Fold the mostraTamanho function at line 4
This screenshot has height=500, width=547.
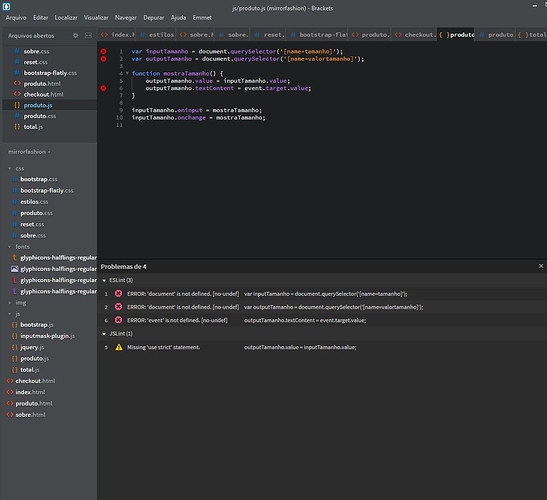(x=127, y=73)
